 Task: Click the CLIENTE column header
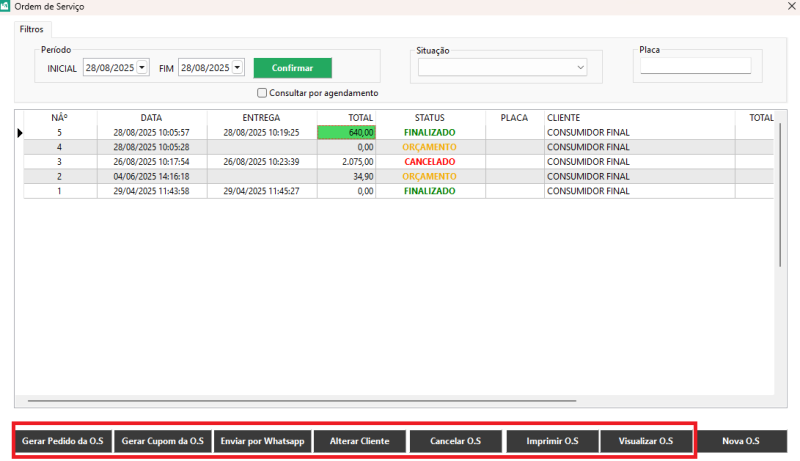pyautogui.click(x=640, y=117)
